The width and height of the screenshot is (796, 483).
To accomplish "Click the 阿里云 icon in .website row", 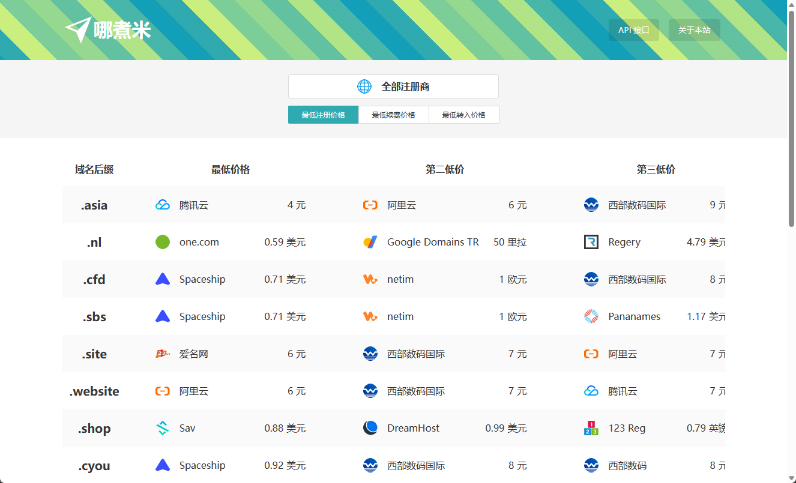I will click(162, 391).
